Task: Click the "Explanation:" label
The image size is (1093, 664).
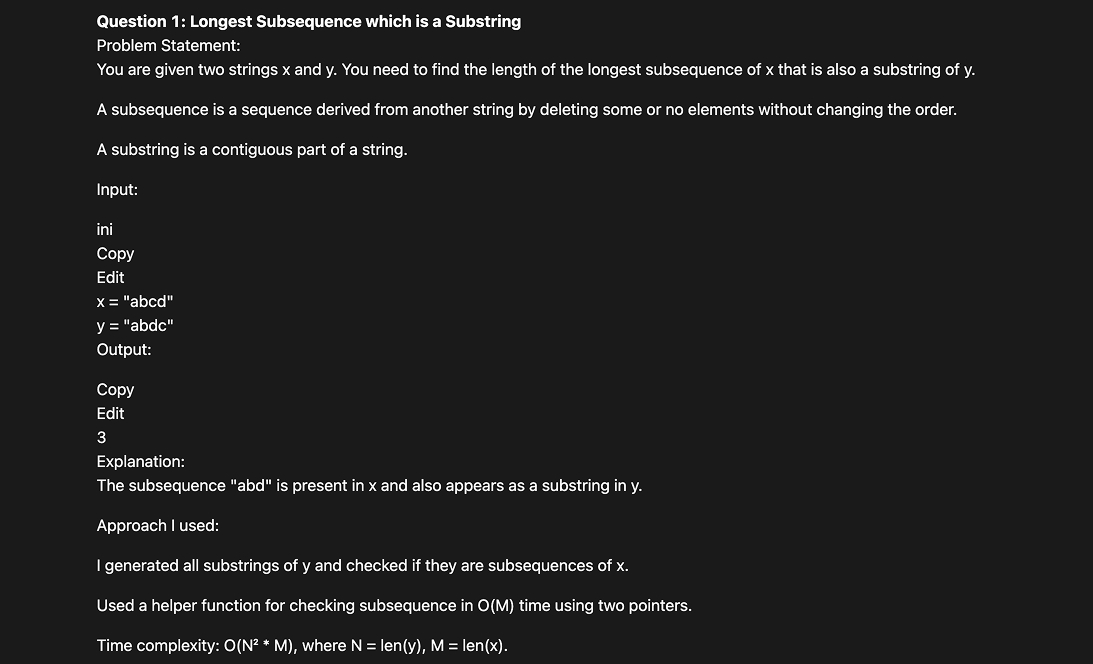Action: (x=140, y=462)
